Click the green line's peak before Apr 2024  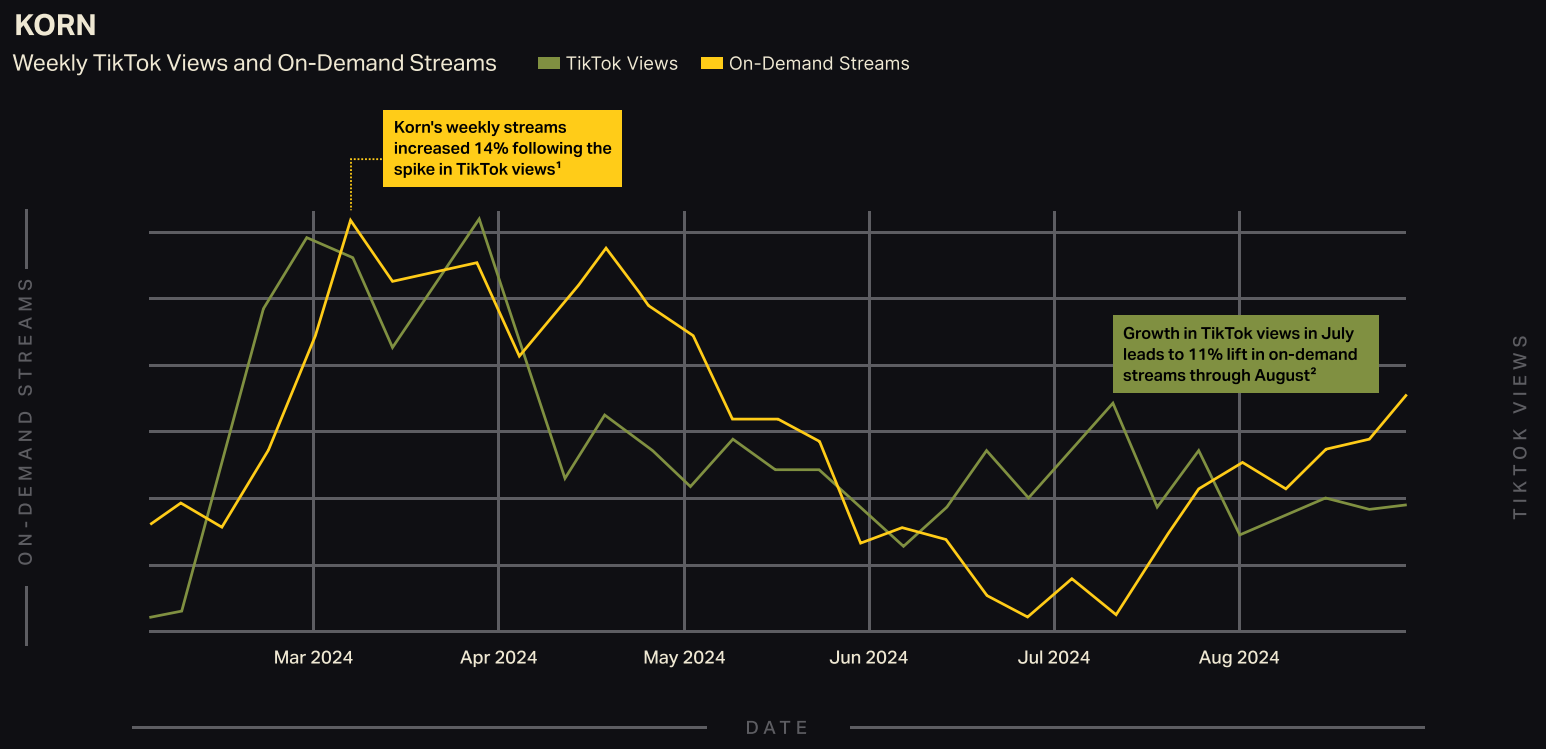tap(480, 218)
